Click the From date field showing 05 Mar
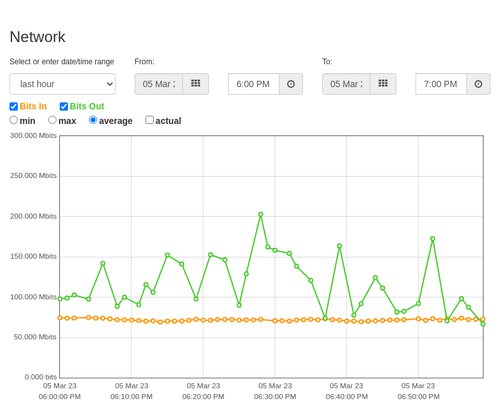The height and width of the screenshot is (403, 500). 159,84
